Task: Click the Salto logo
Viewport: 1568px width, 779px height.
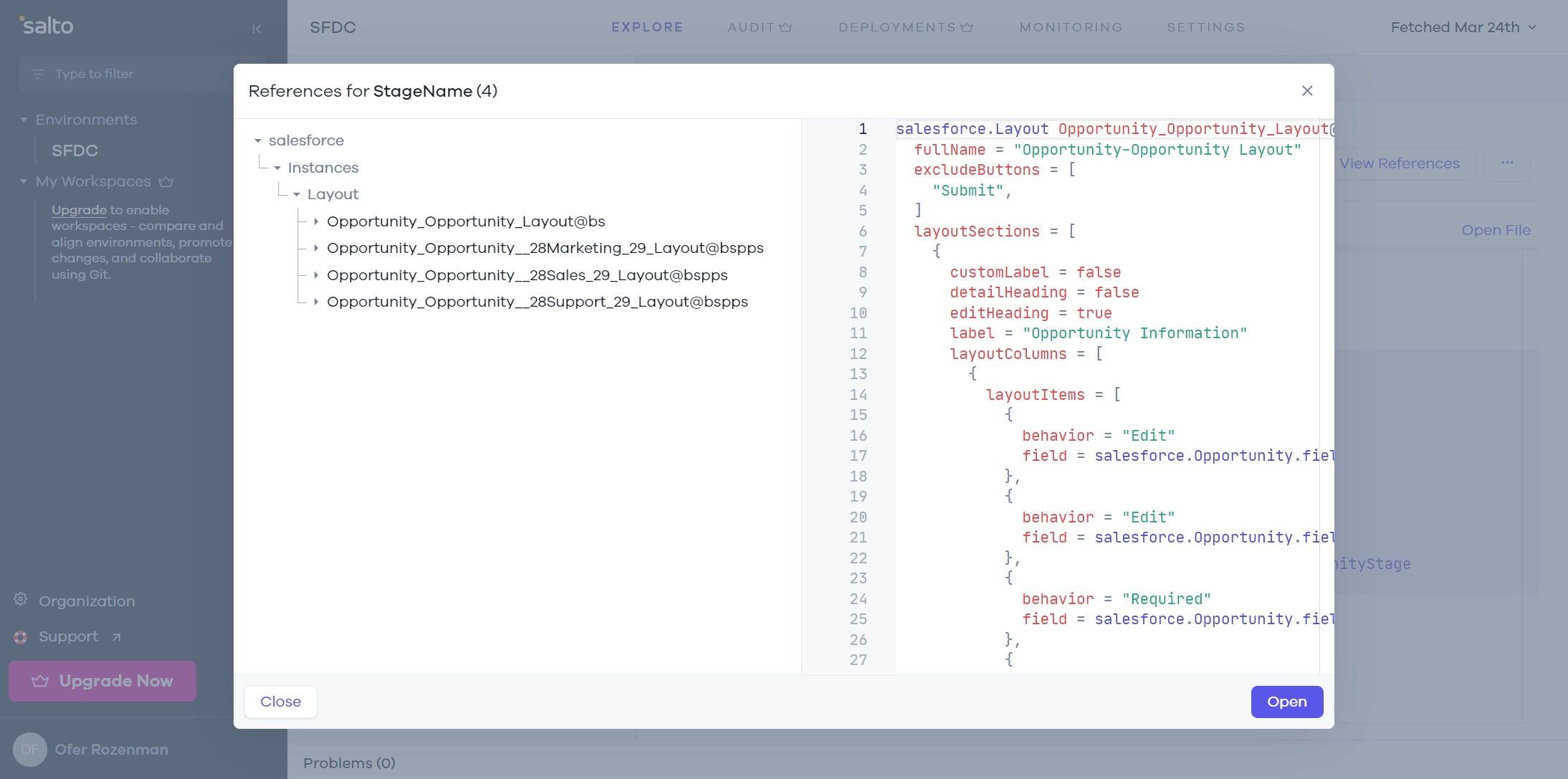Action: (47, 26)
